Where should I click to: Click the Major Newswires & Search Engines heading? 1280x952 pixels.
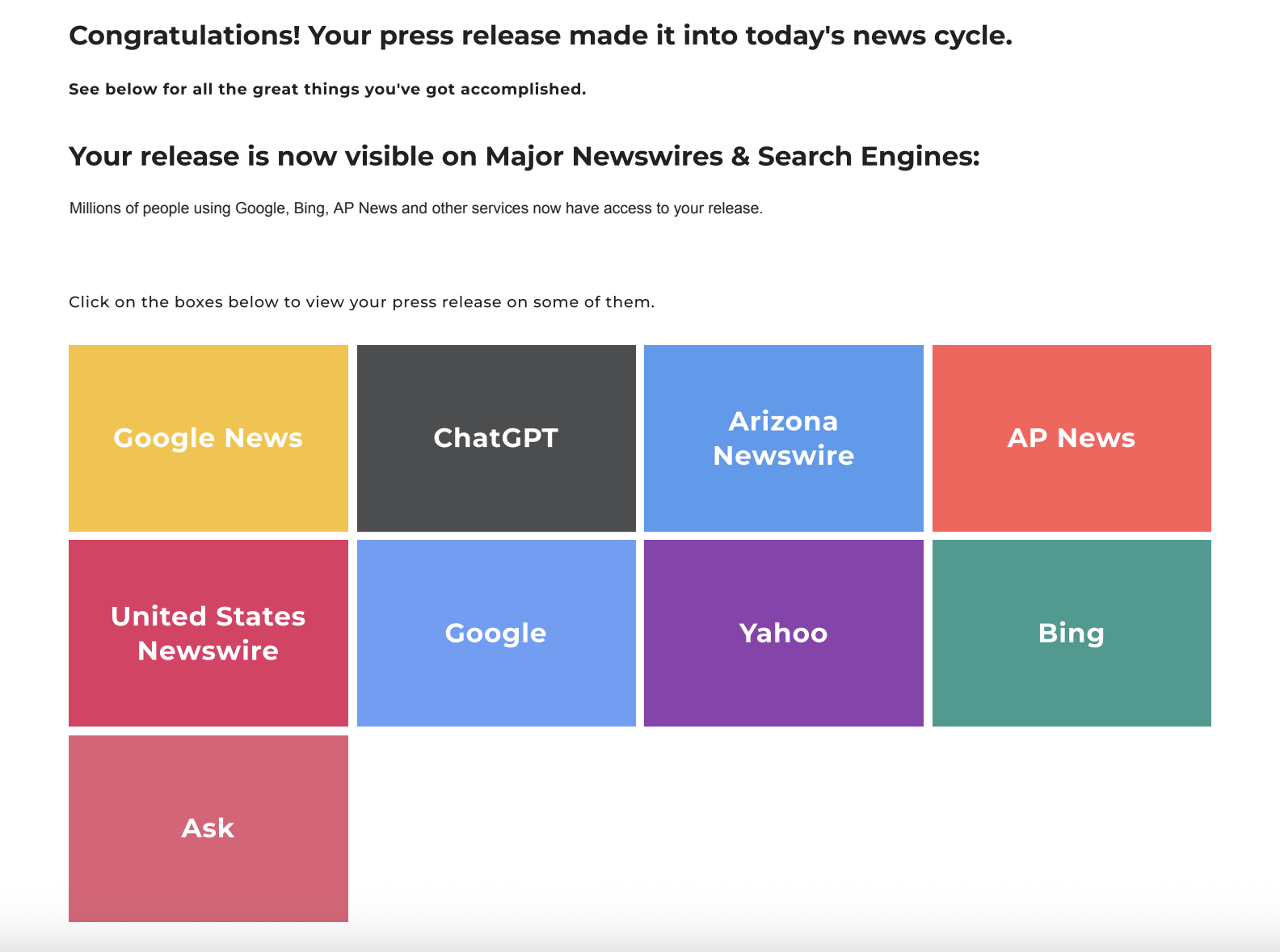pyautogui.click(x=524, y=156)
